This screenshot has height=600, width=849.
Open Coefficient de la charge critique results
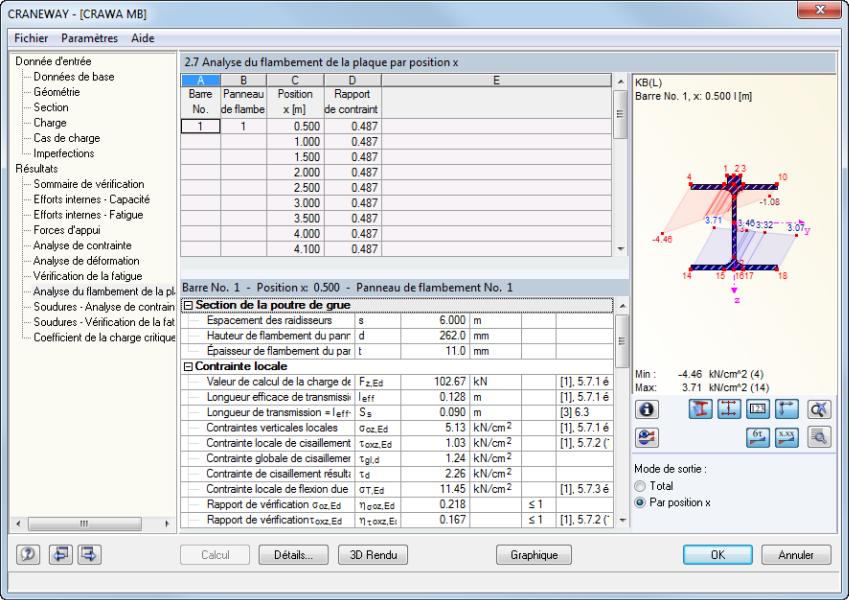pyautogui.click(x=104, y=337)
